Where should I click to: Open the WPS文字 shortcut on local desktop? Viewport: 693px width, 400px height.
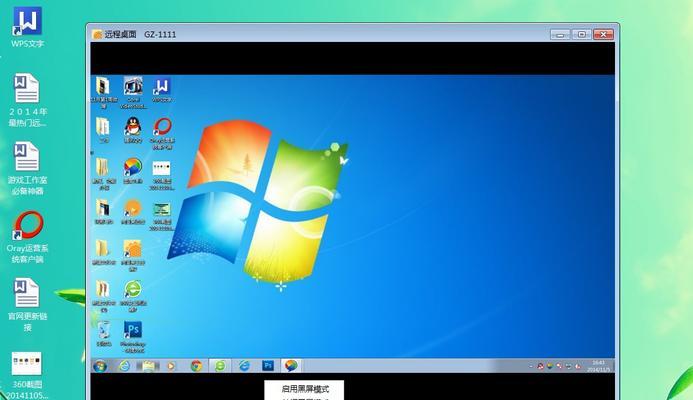coord(27,27)
